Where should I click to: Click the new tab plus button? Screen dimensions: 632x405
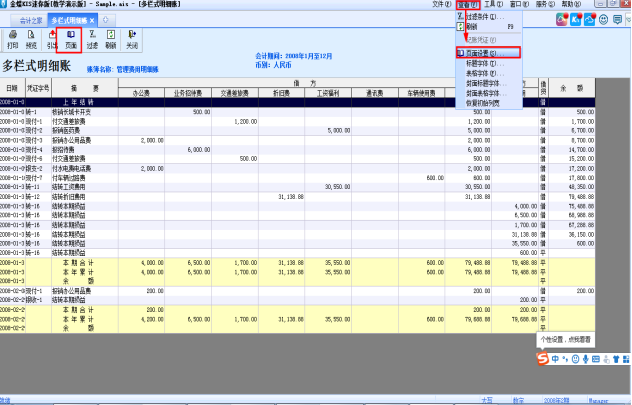[x=107, y=20]
